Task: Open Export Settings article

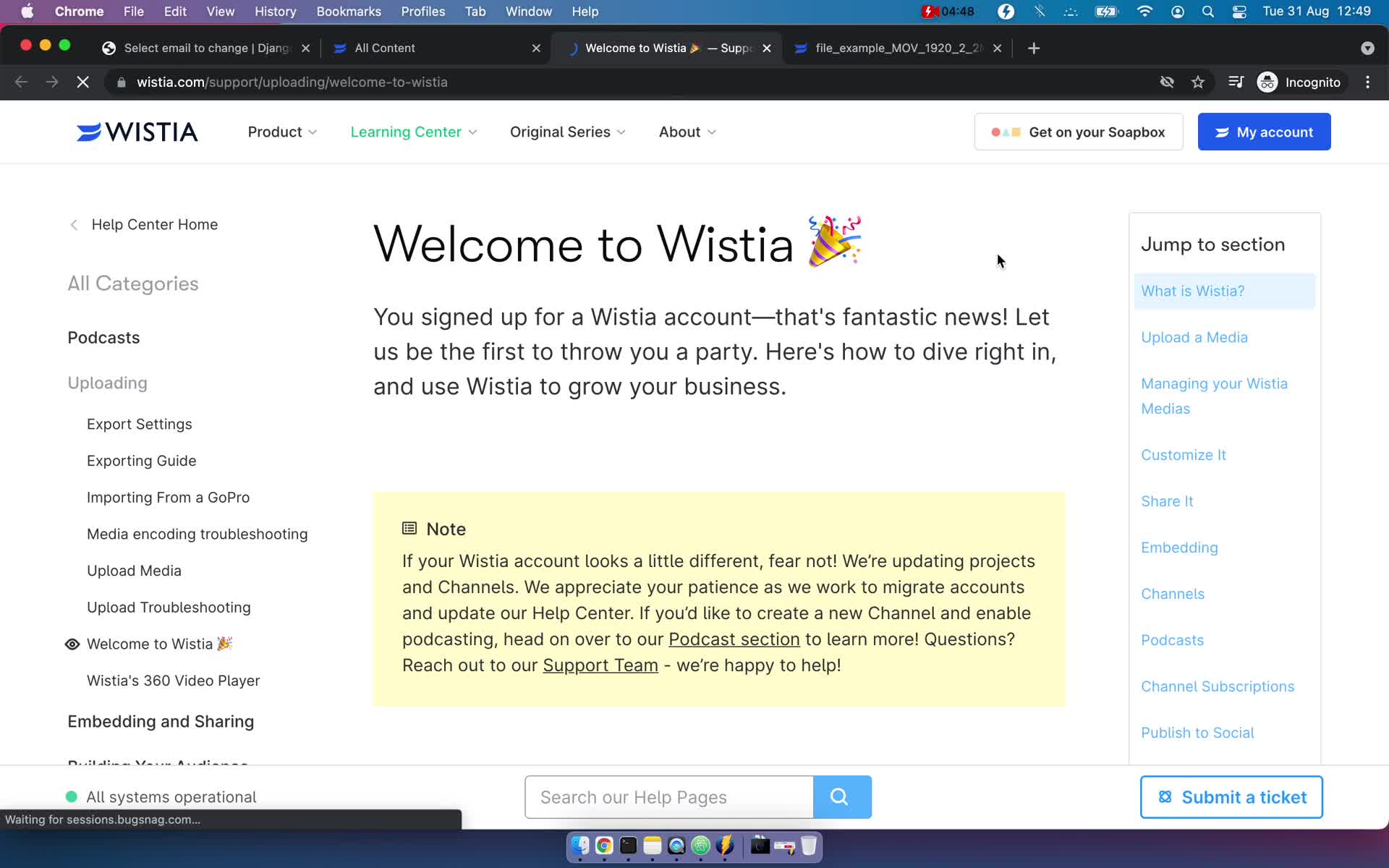Action: (139, 425)
